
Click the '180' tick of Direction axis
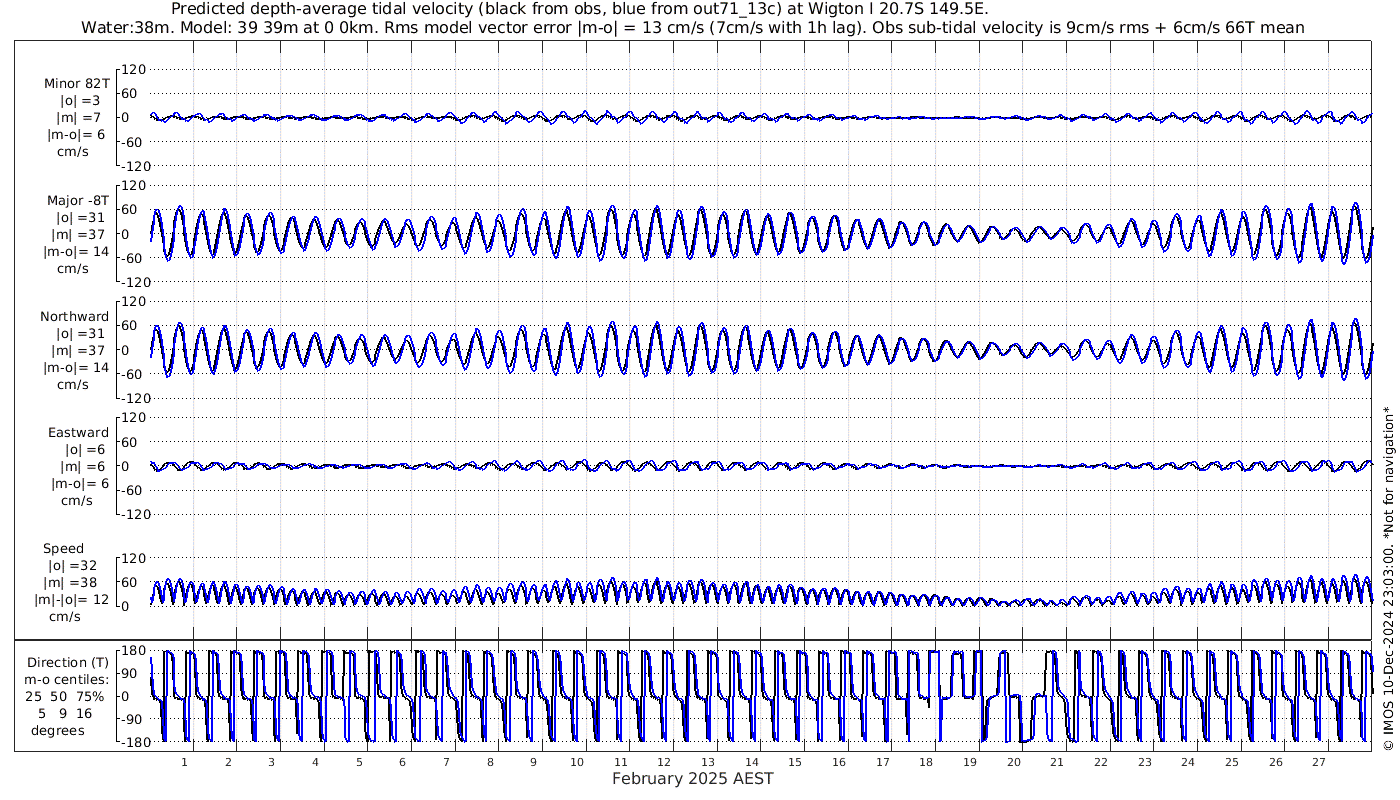pos(132,650)
